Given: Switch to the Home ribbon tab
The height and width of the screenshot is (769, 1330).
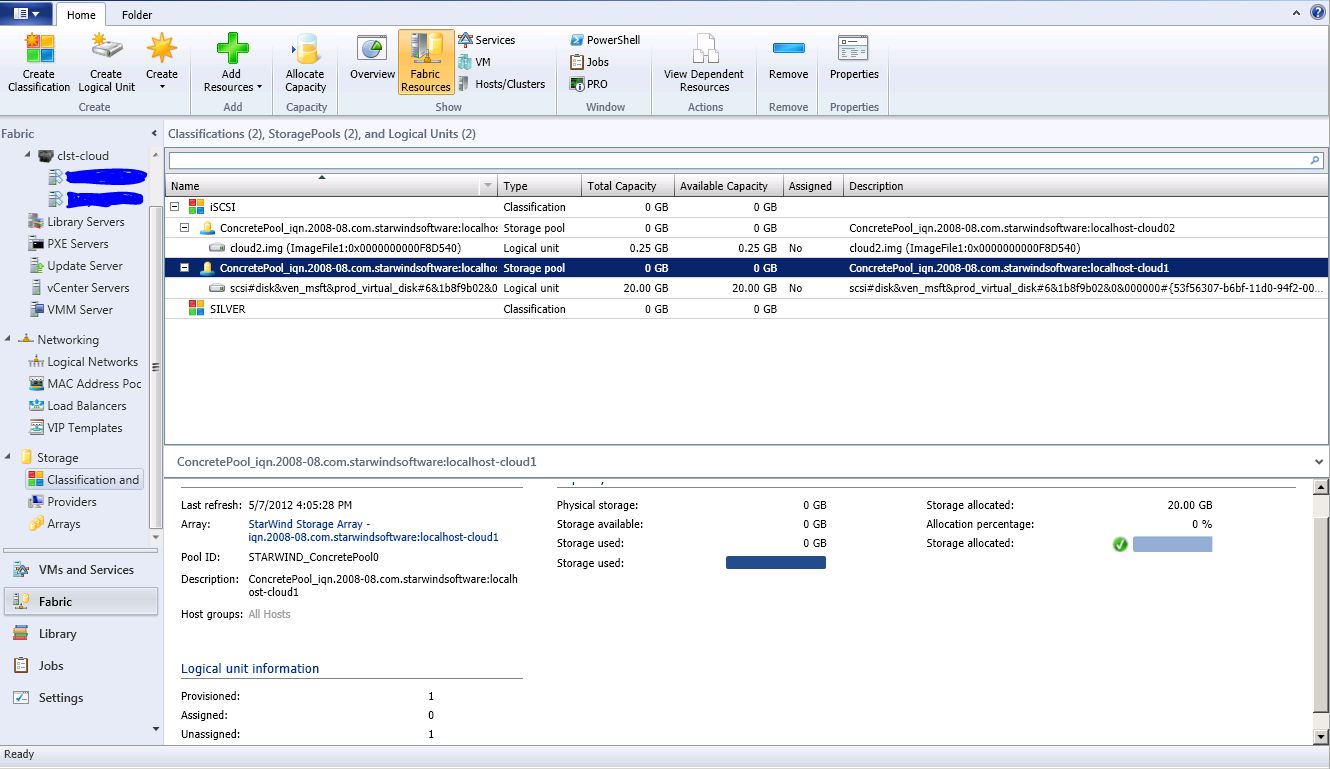Looking at the screenshot, I should pyautogui.click(x=81, y=15).
